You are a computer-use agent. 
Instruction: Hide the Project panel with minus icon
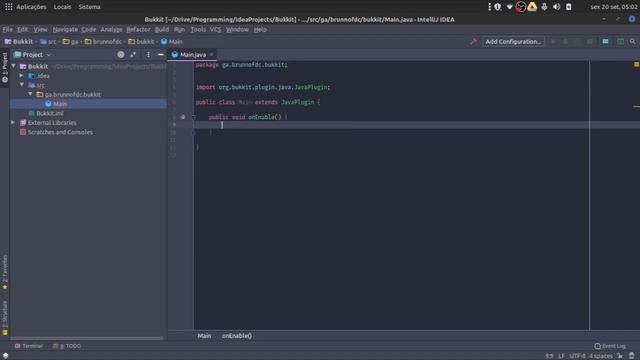tap(160, 54)
